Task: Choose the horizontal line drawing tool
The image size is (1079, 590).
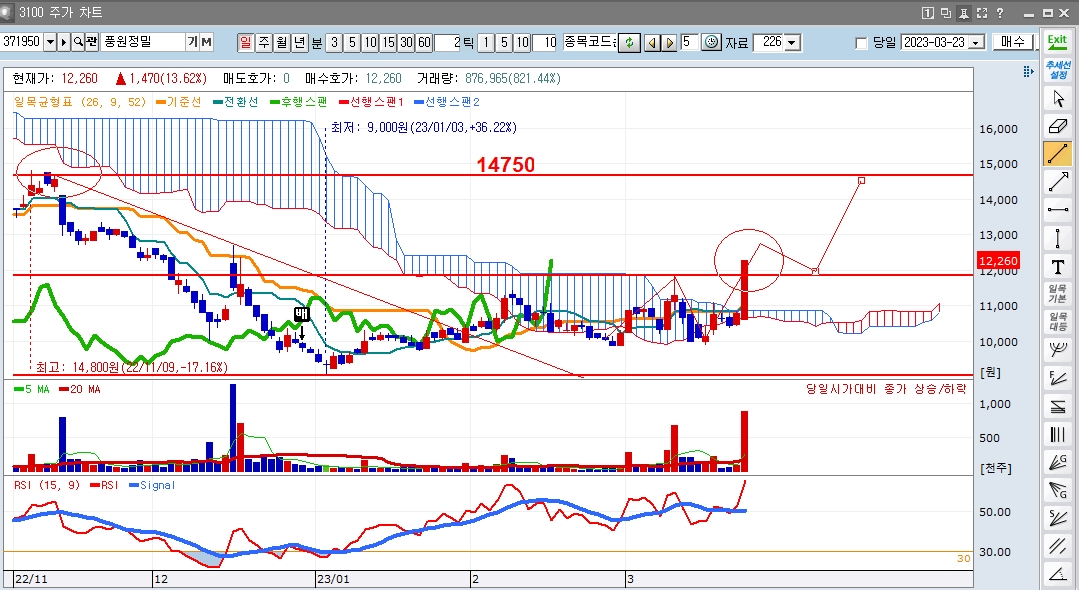Action: click(x=1057, y=209)
